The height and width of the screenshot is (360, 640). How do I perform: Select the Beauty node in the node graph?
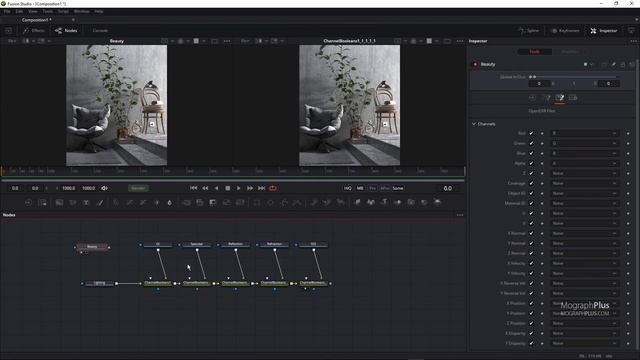pos(92,247)
